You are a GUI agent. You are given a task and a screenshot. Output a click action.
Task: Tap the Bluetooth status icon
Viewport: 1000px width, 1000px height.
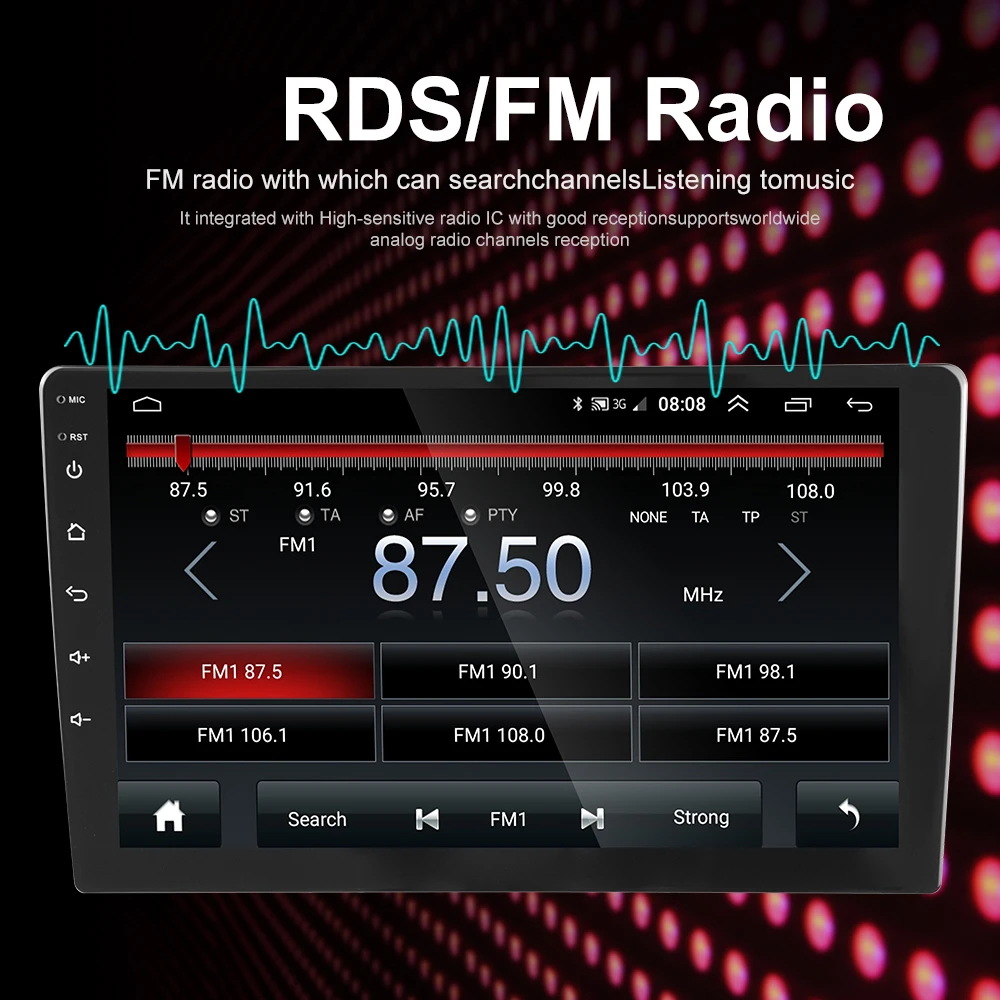point(578,404)
